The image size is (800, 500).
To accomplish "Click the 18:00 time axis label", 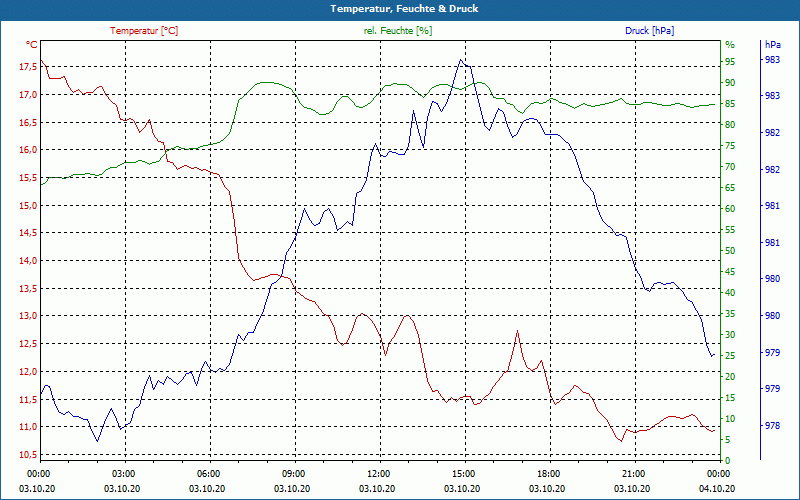I will point(549,473).
